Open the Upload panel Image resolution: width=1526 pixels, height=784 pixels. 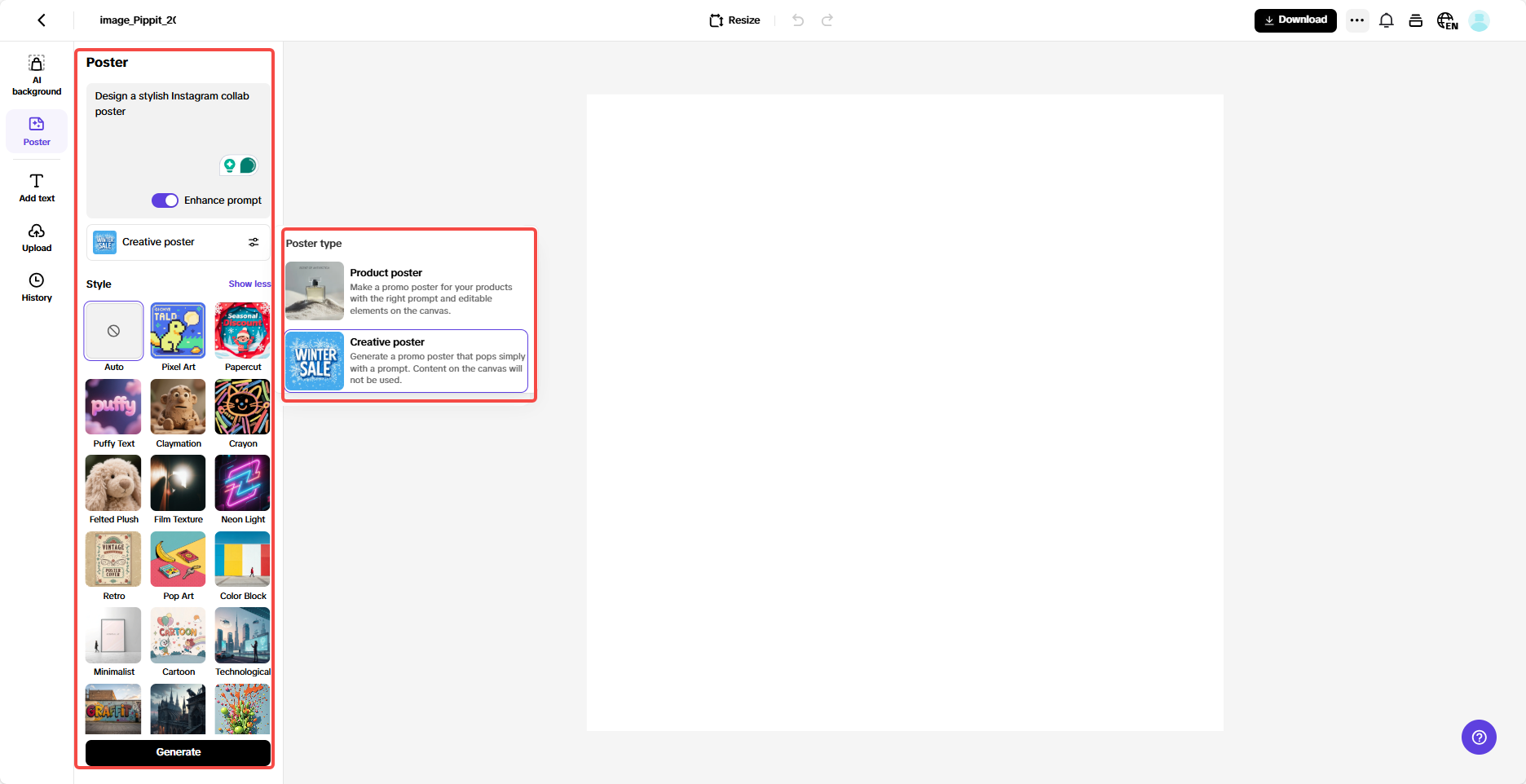37,238
